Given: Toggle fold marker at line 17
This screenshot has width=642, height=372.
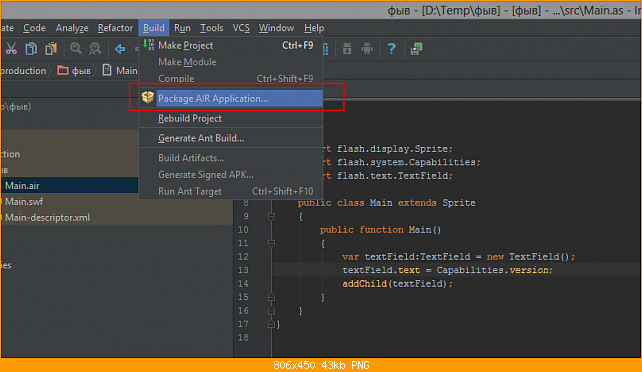Looking at the screenshot, I should pyautogui.click(x=271, y=324).
